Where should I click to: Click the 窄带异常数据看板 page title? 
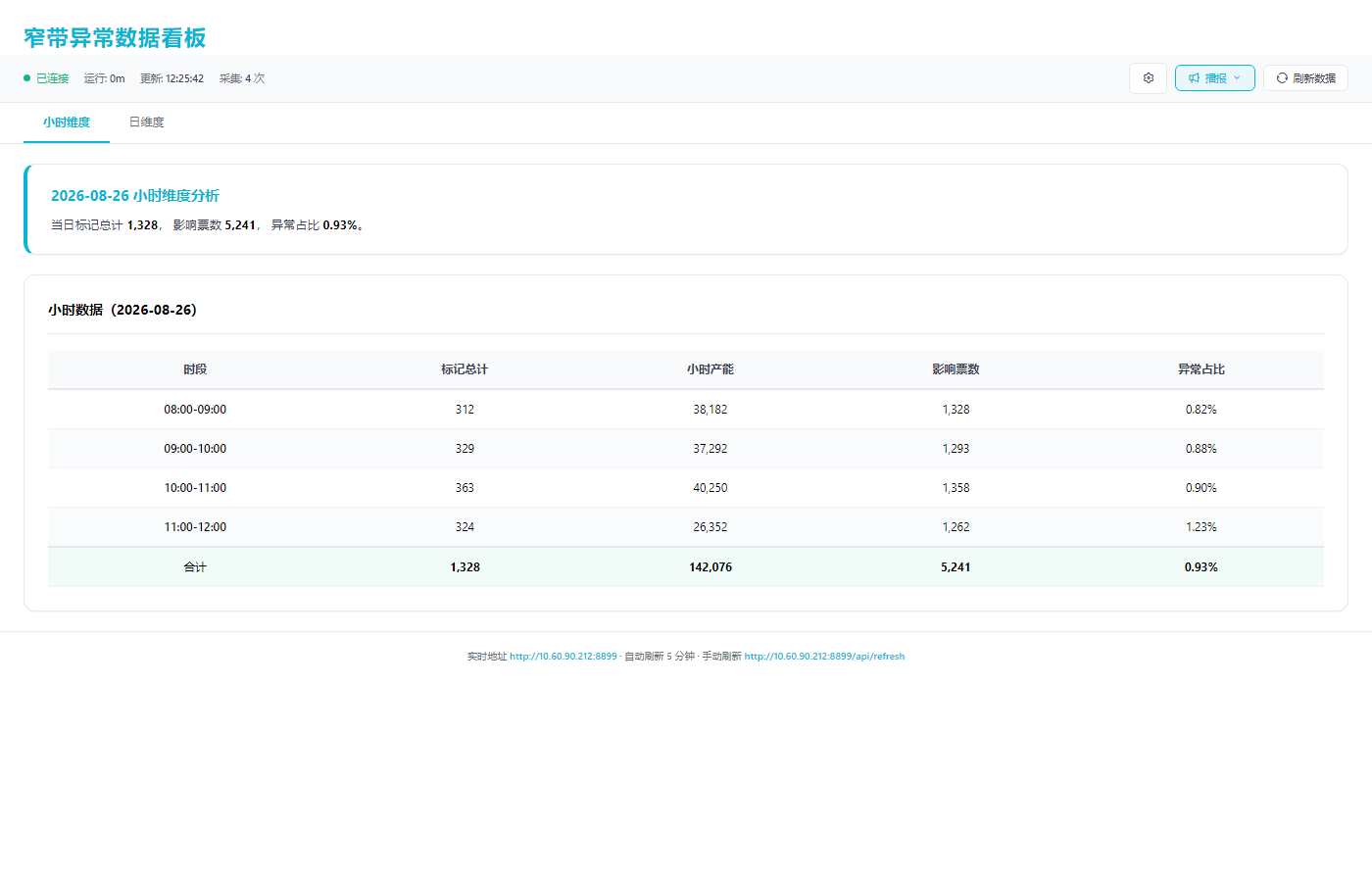click(115, 37)
